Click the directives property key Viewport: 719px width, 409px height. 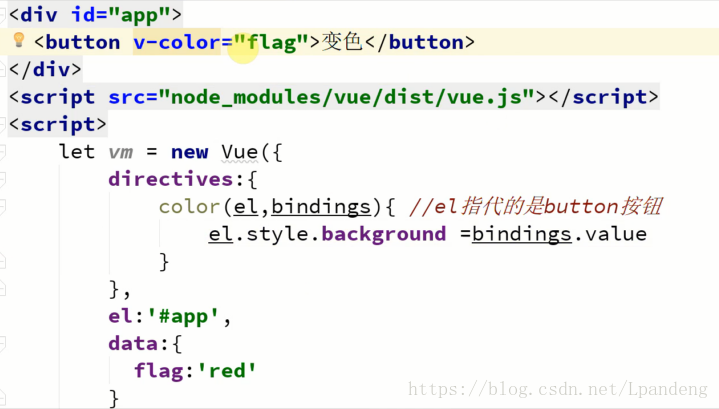click(x=171, y=179)
